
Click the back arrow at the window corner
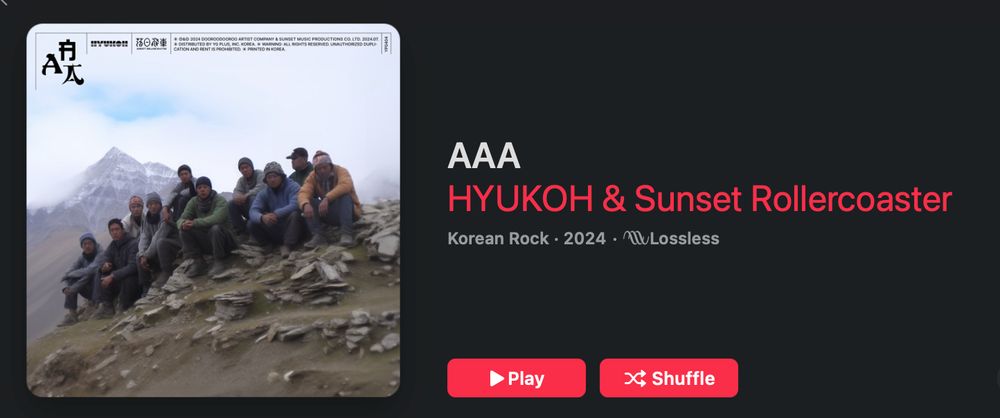tap(4, 3)
